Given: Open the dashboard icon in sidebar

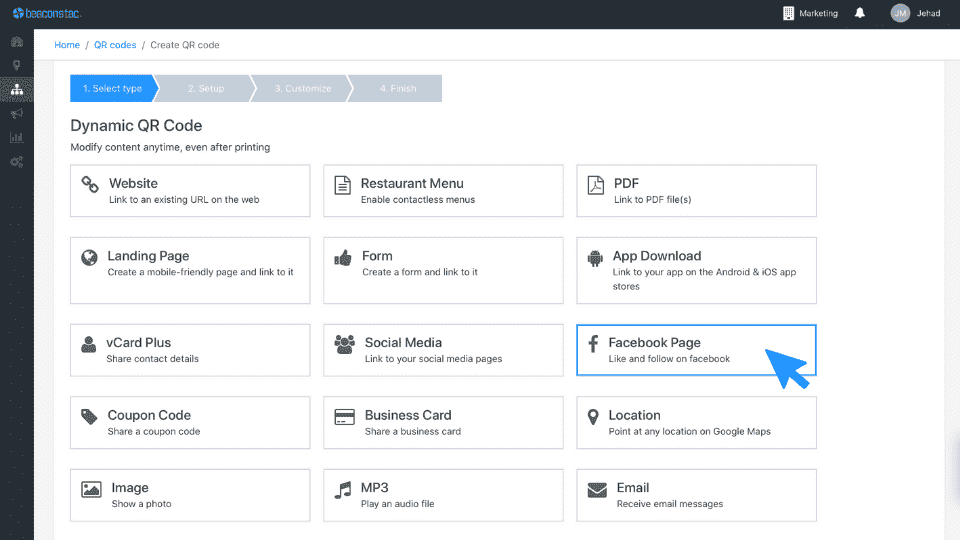Looking at the screenshot, I should [17, 42].
